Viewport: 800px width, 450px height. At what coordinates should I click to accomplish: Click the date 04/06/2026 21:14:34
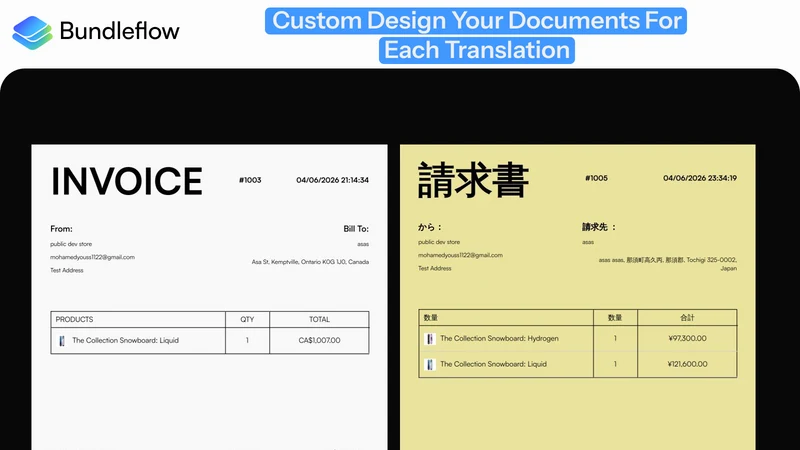332,180
